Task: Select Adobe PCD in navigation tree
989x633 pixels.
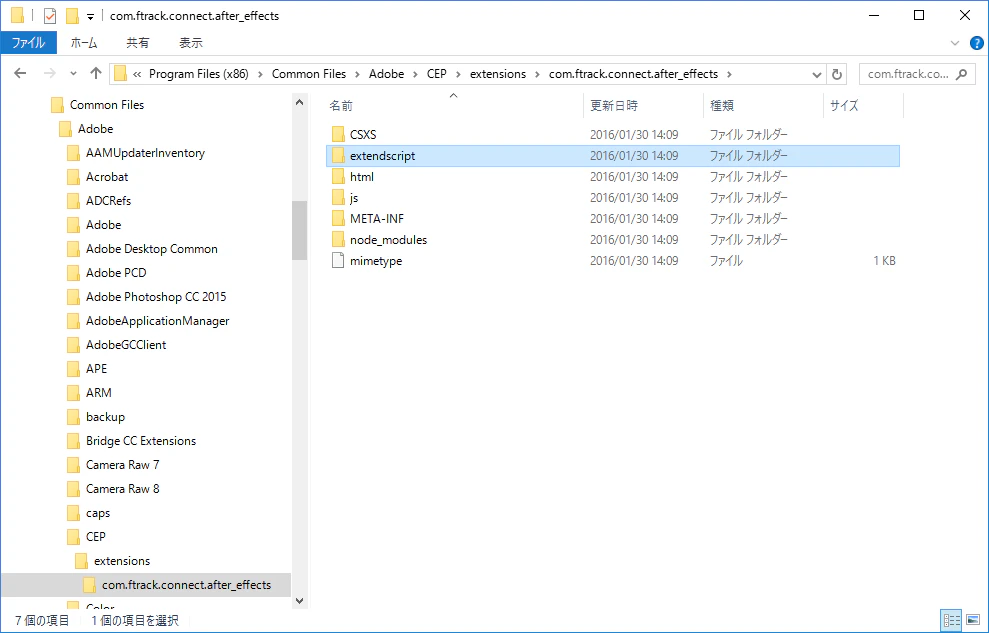Action: pyautogui.click(x=116, y=272)
